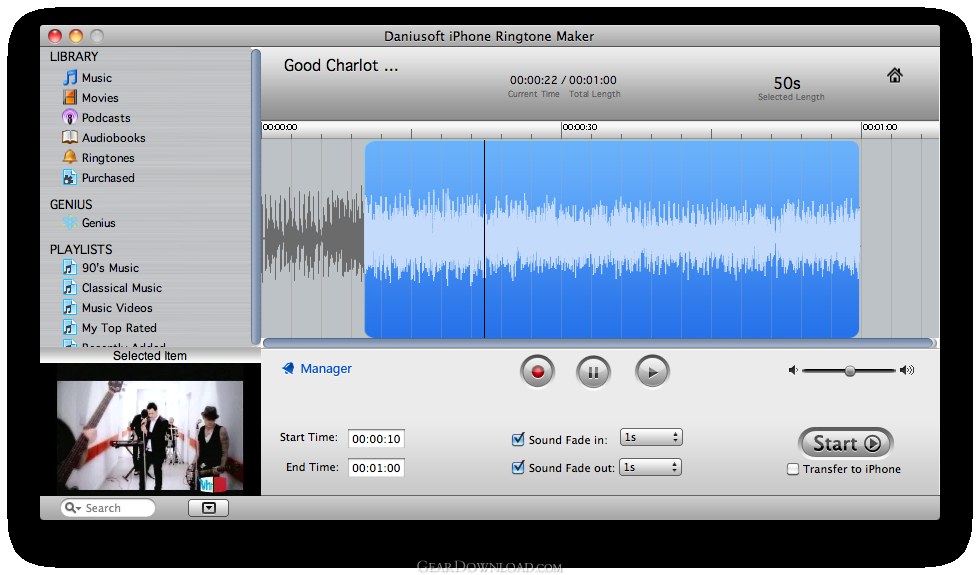Viewport: 980px width, 575px height.
Task: Open the dropdown button next to Search
Action: tap(209, 508)
